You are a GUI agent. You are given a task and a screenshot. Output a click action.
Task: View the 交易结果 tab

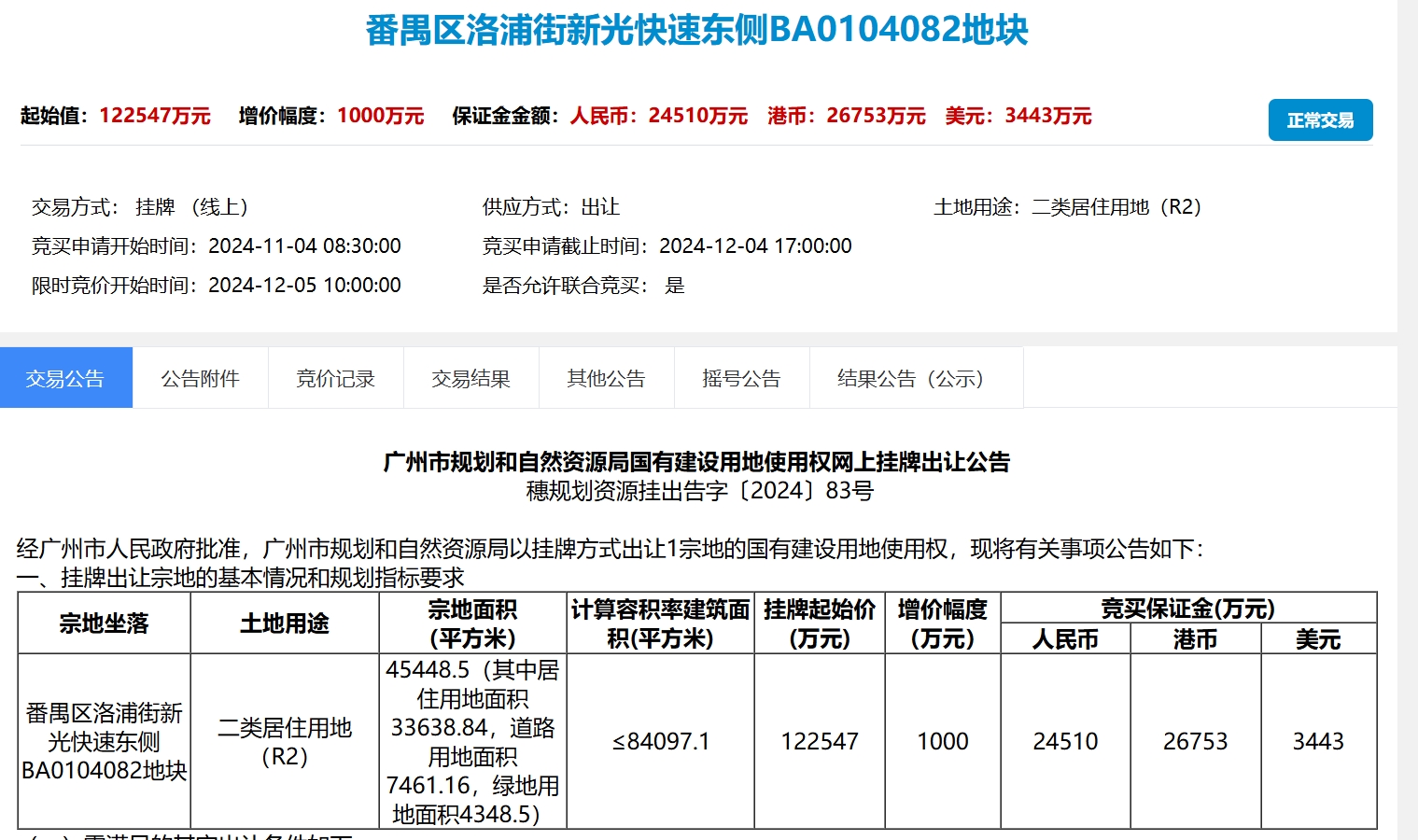470,378
